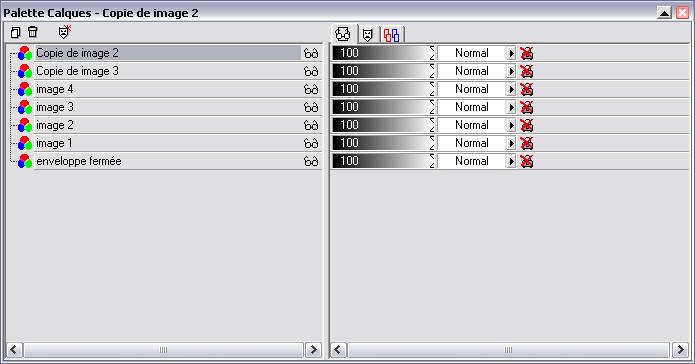The image size is (695, 364).
Task: Click right arrow of properties pane scrollbar
Action: (x=680, y=350)
